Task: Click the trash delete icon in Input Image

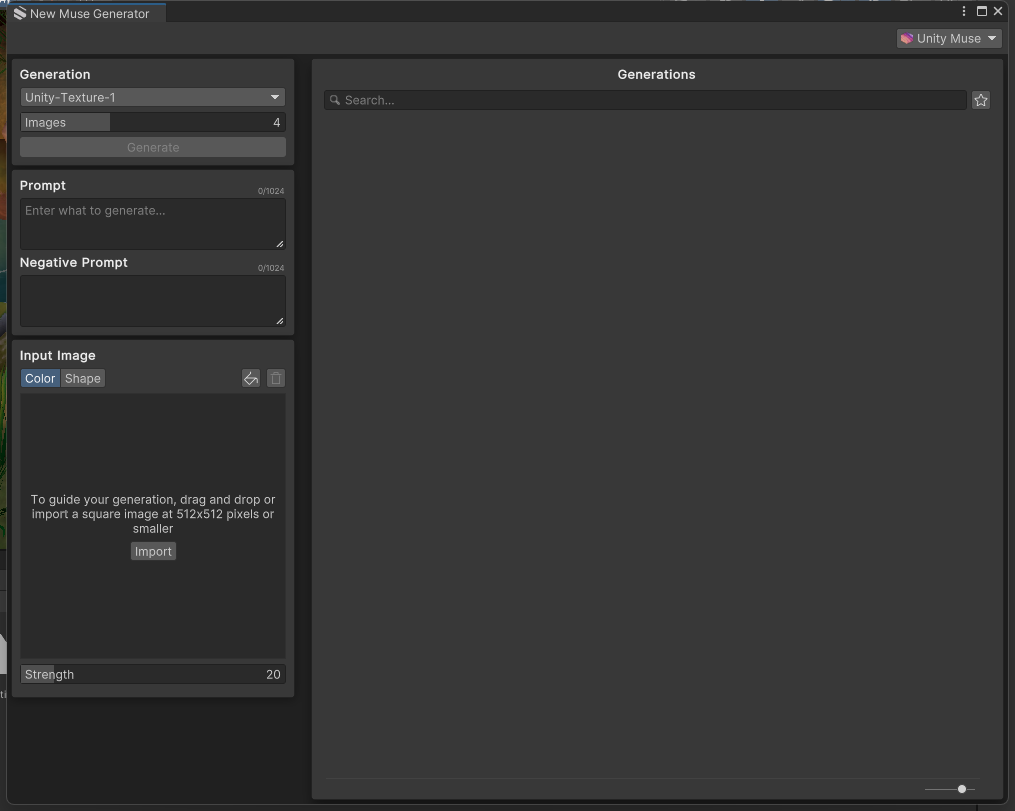Action: click(276, 378)
